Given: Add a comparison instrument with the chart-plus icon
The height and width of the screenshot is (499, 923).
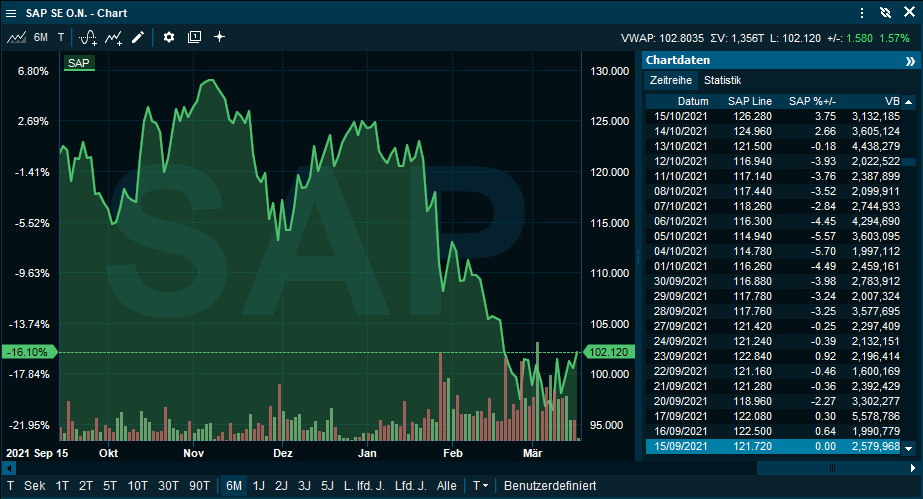Looking at the screenshot, I should [x=113, y=37].
